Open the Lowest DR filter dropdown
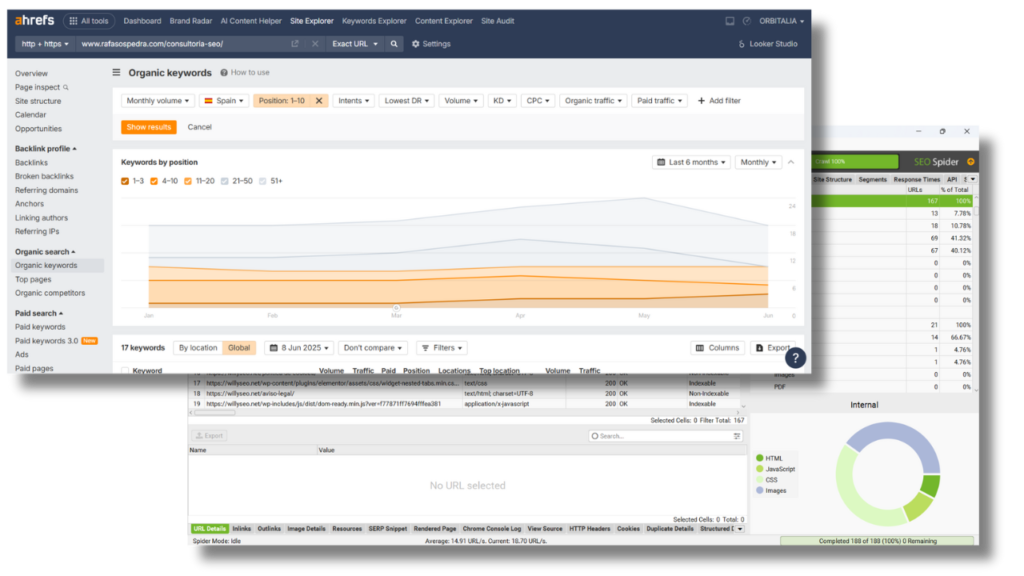 pyautogui.click(x=406, y=101)
